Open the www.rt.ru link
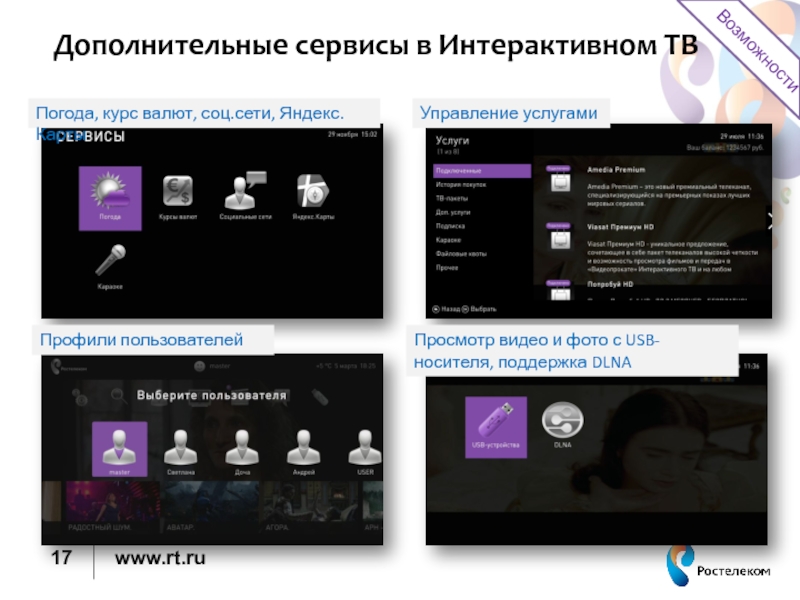 160,558
